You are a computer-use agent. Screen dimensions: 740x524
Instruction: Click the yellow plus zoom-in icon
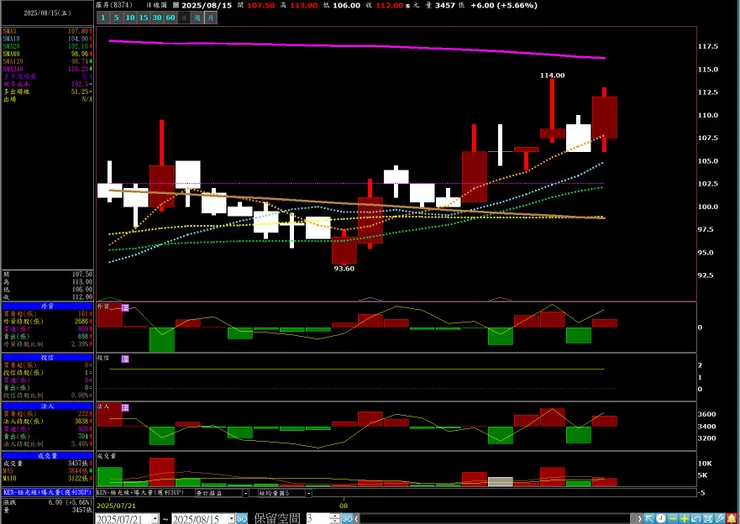pyautogui.click(x=684, y=518)
